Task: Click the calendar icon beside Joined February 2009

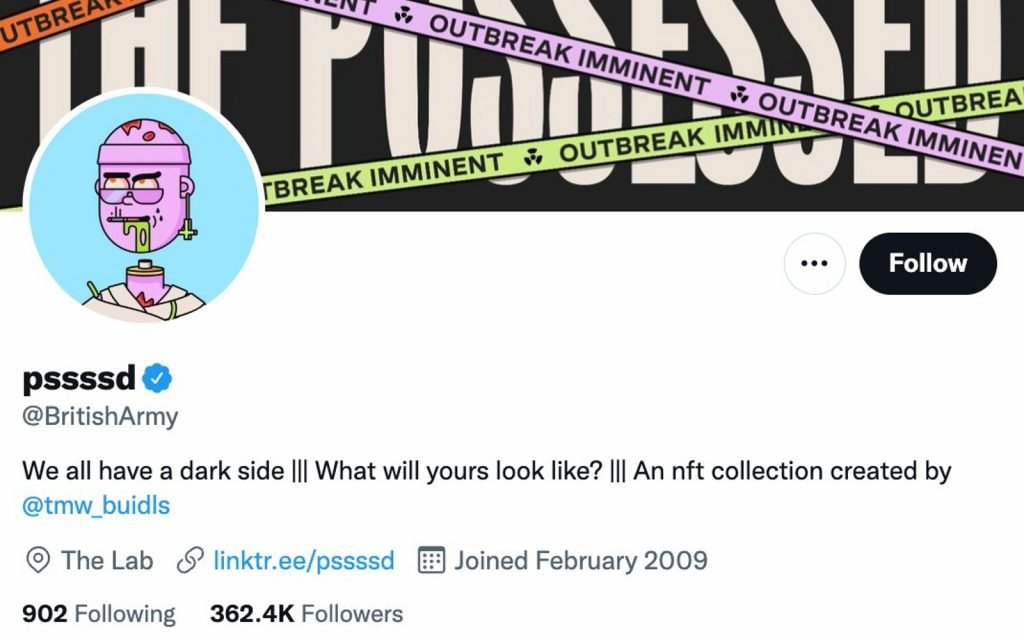Action: [430, 561]
